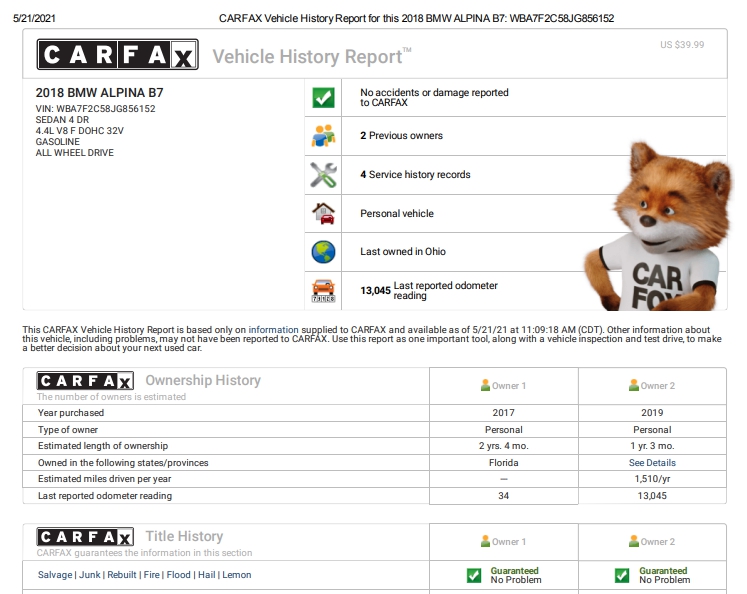Click the wrench service history icon
The height and width of the screenshot is (594, 747).
[323, 175]
